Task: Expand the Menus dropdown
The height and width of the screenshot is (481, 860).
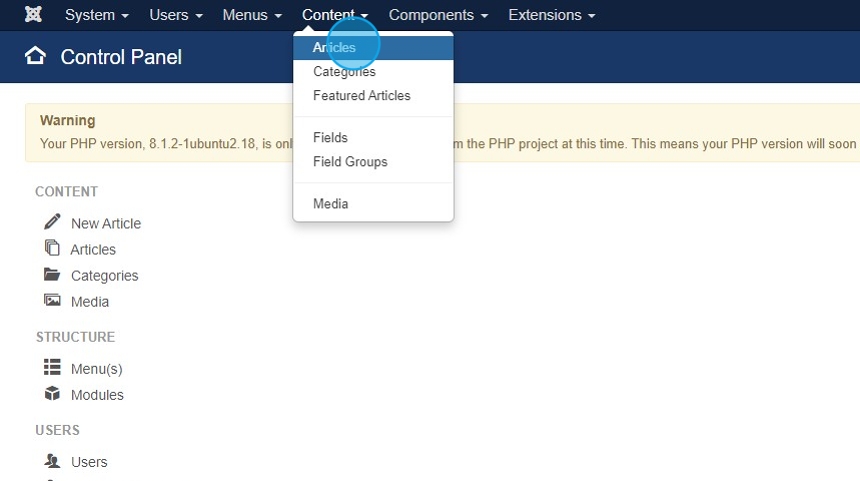Action: tap(252, 15)
